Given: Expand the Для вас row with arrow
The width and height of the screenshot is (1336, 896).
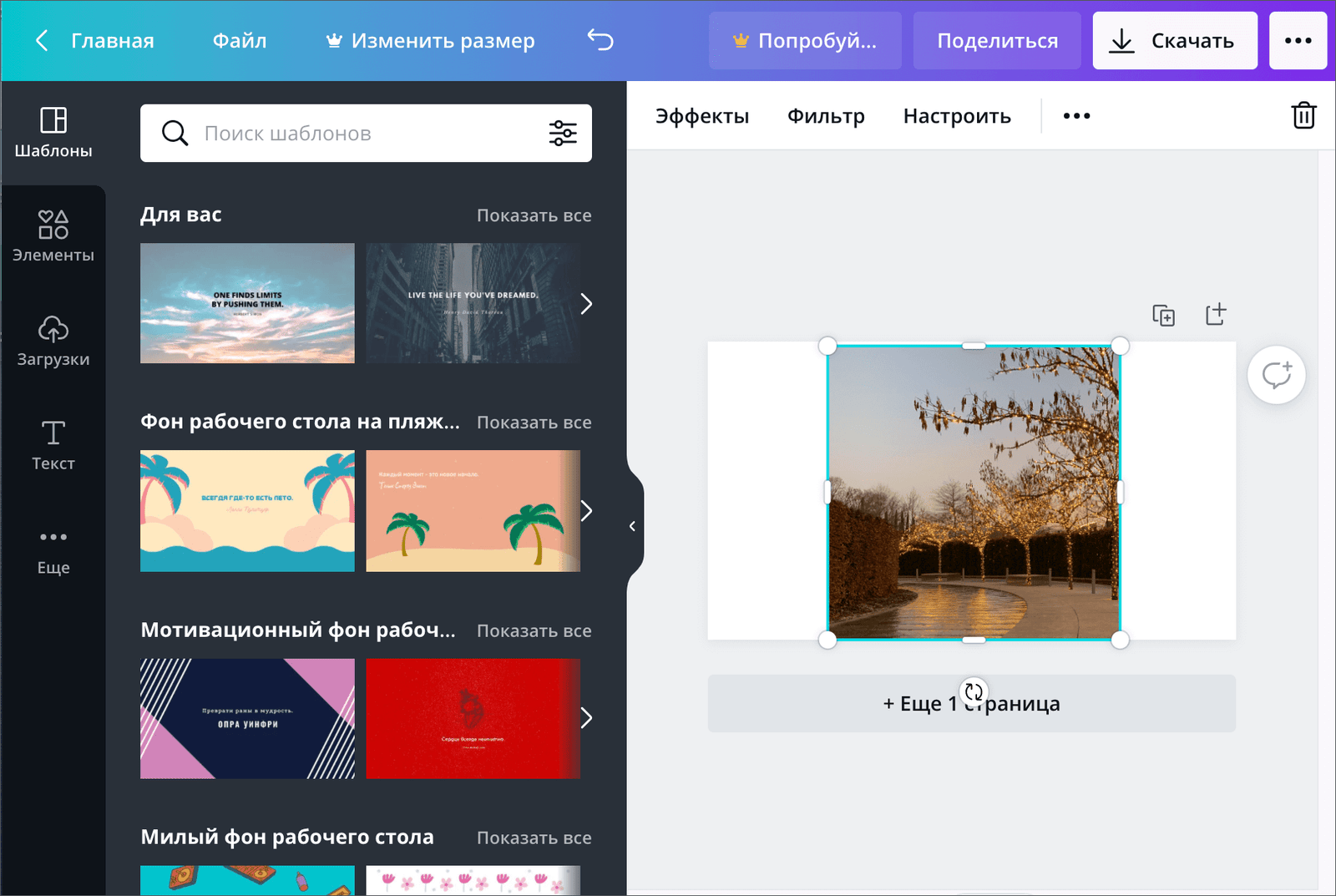Looking at the screenshot, I should [x=586, y=304].
